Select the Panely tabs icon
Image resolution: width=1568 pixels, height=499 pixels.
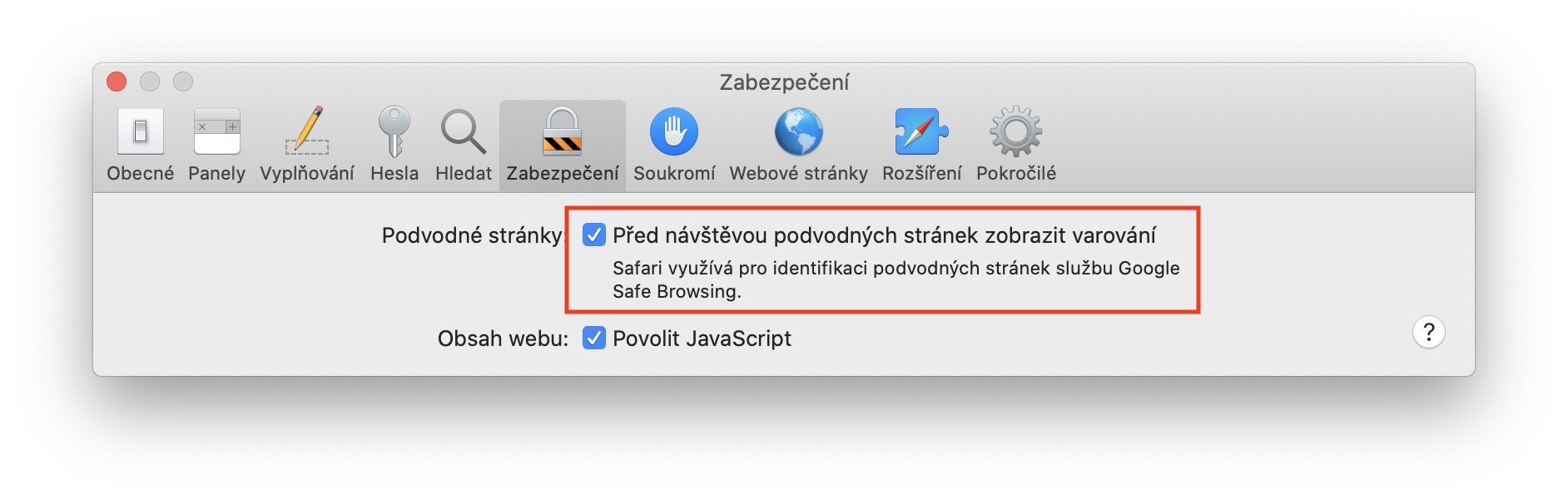(216, 131)
